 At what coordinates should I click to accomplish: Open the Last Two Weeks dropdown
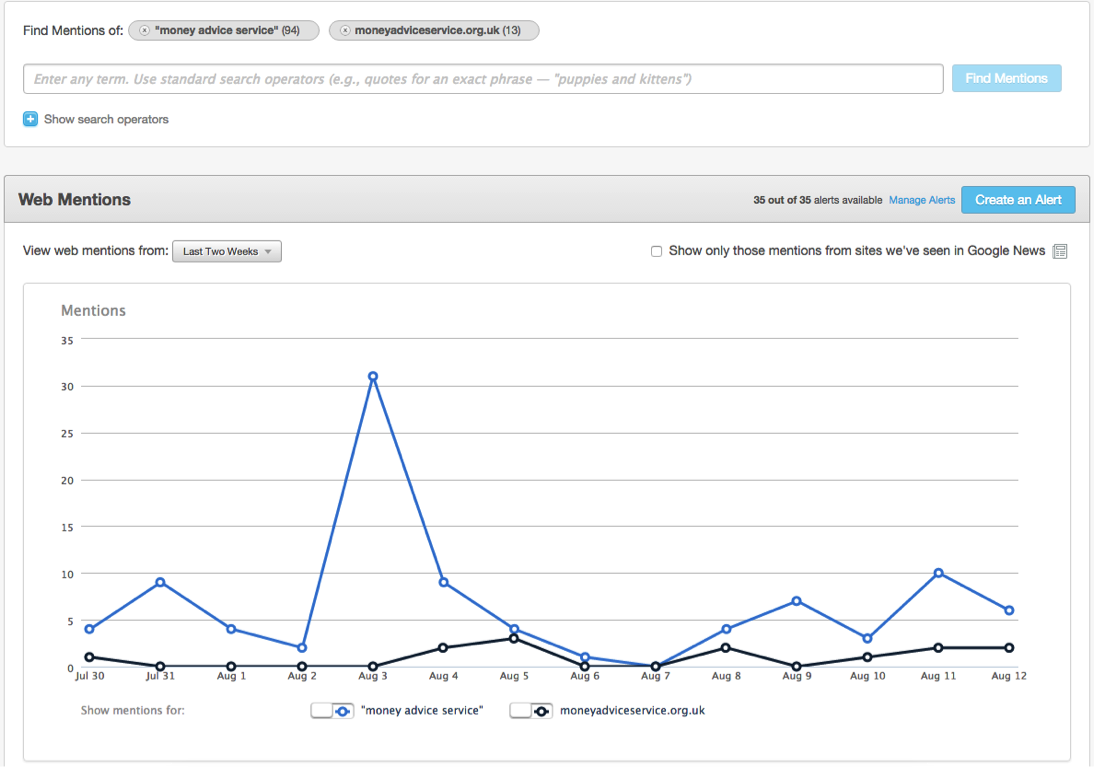[227, 251]
